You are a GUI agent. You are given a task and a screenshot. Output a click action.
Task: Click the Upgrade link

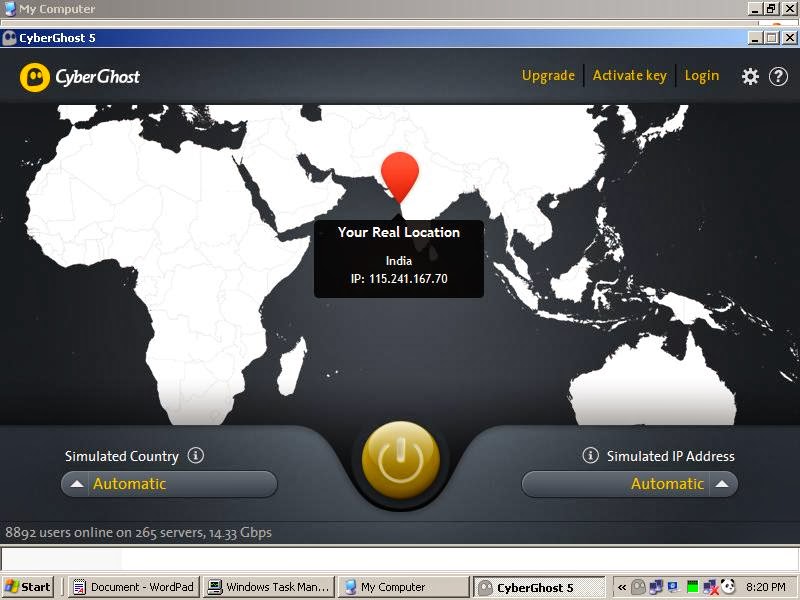(548, 76)
